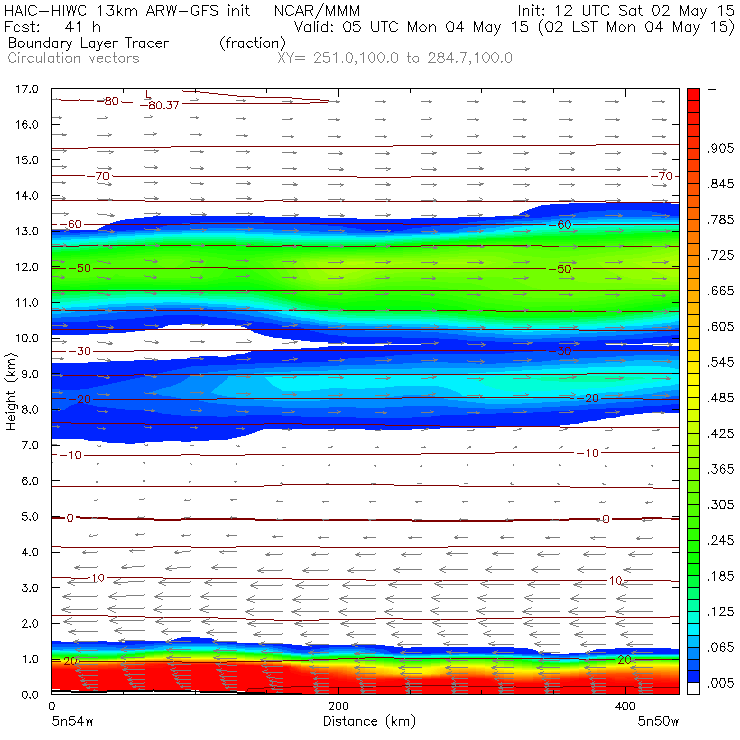Click the '200' distance tick label
Viewport: 740px width, 740px height.
(338, 706)
